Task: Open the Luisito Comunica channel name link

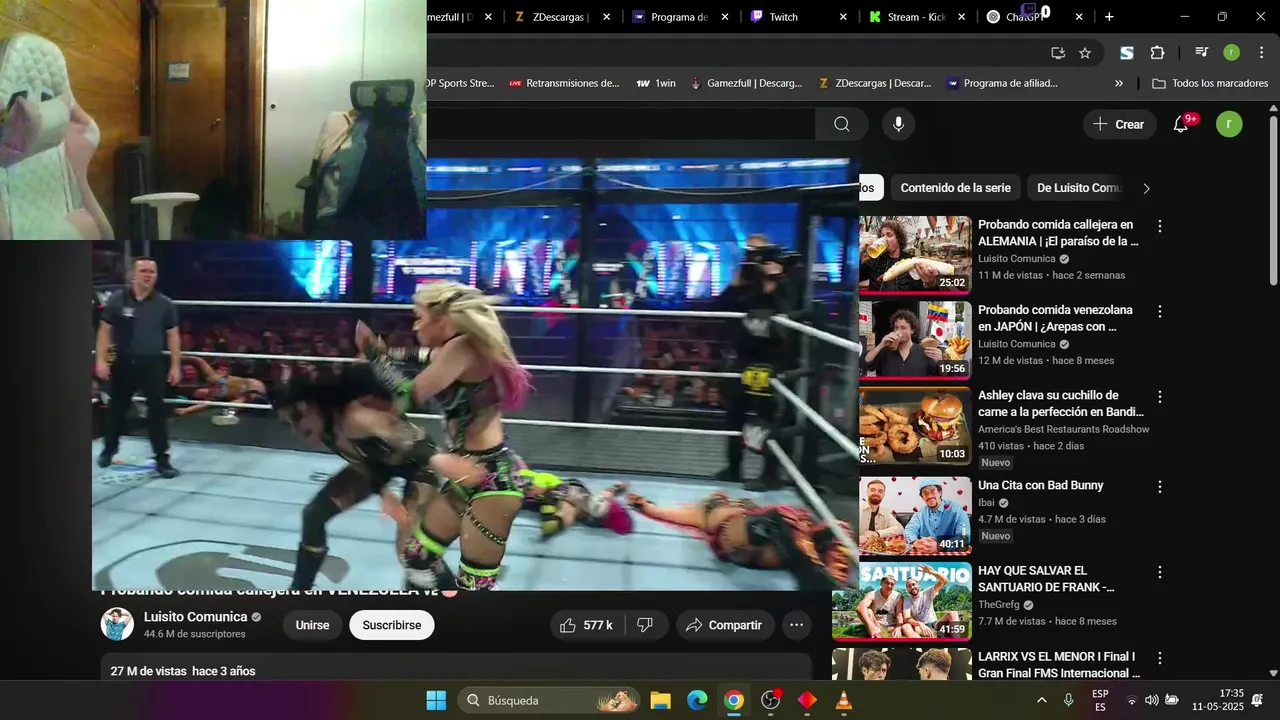Action: pyautogui.click(x=195, y=617)
